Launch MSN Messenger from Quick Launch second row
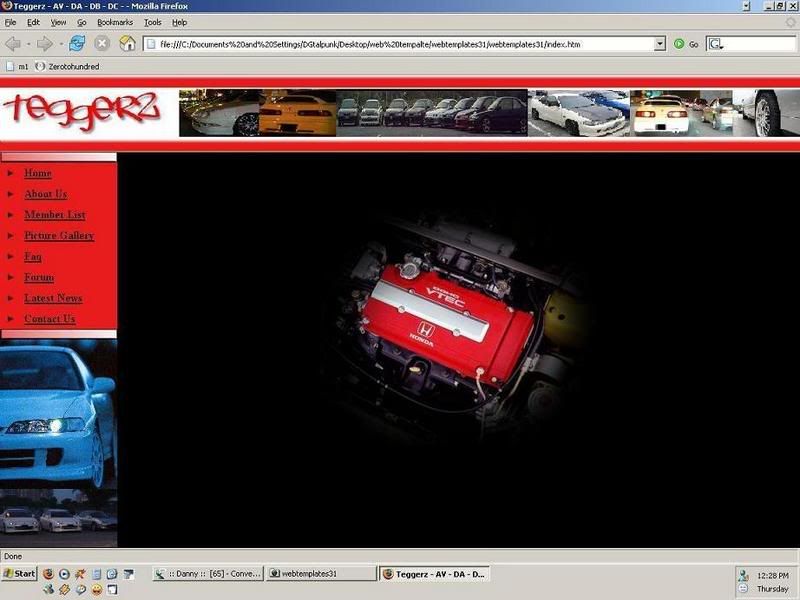The width and height of the screenshot is (800, 600). [48, 590]
